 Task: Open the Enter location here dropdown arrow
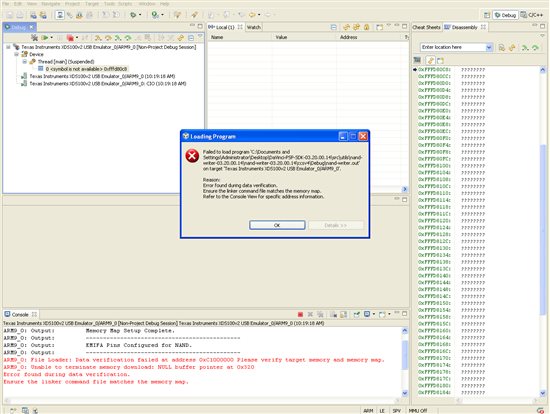pos(489,47)
